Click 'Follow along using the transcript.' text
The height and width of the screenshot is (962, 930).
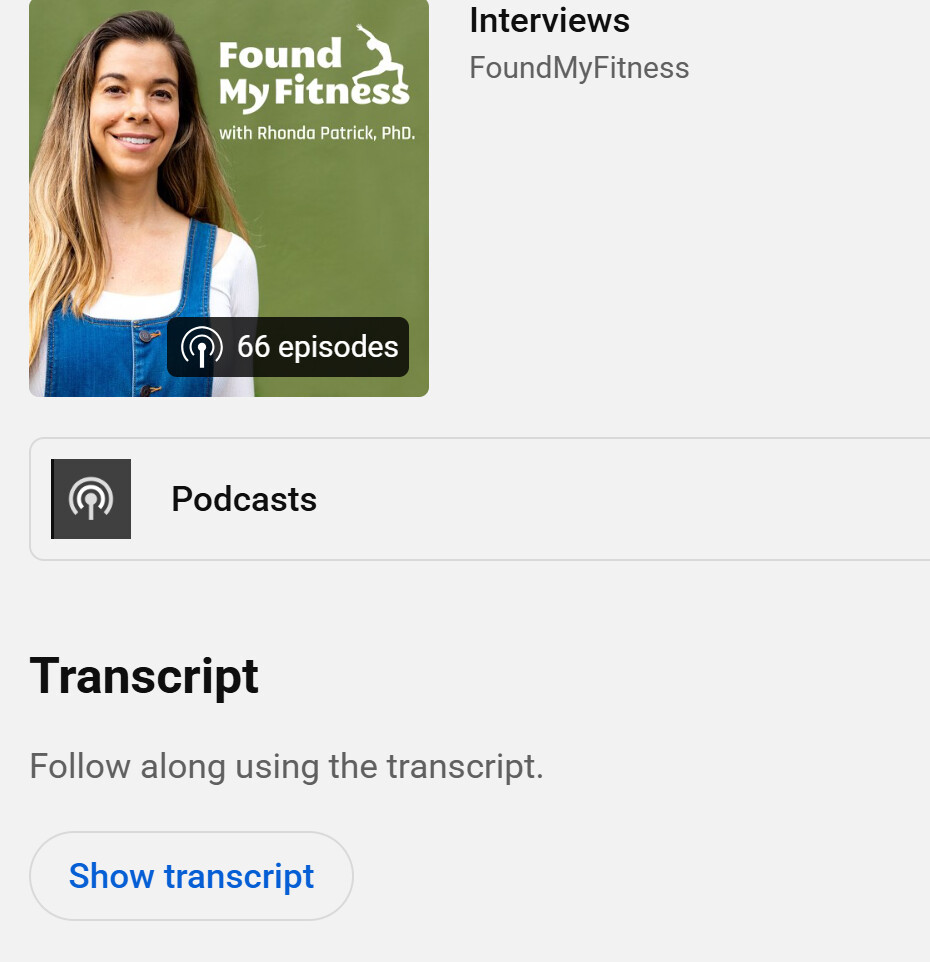tap(286, 766)
